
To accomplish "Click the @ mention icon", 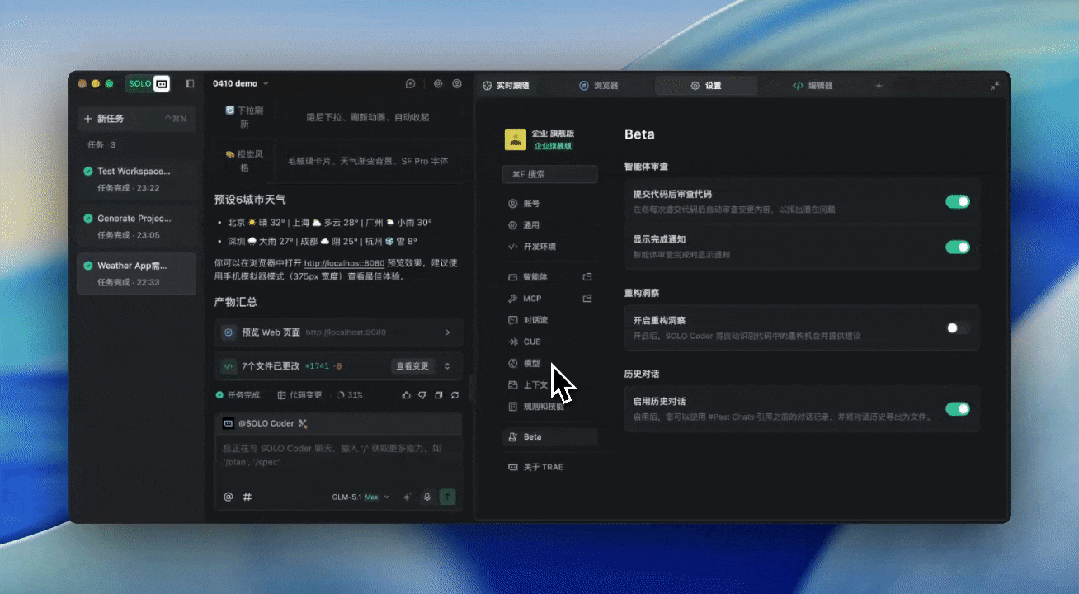I will tap(228, 497).
